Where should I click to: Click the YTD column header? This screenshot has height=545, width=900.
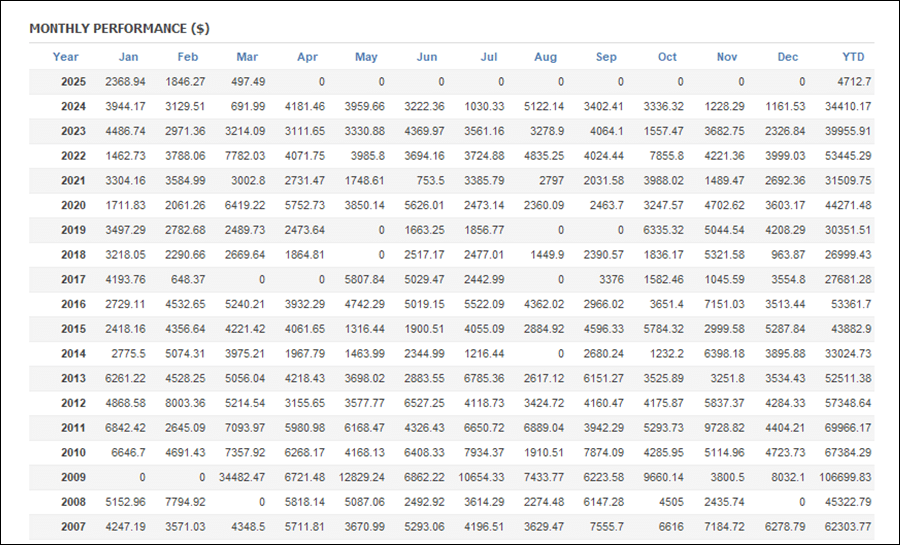tap(853, 57)
